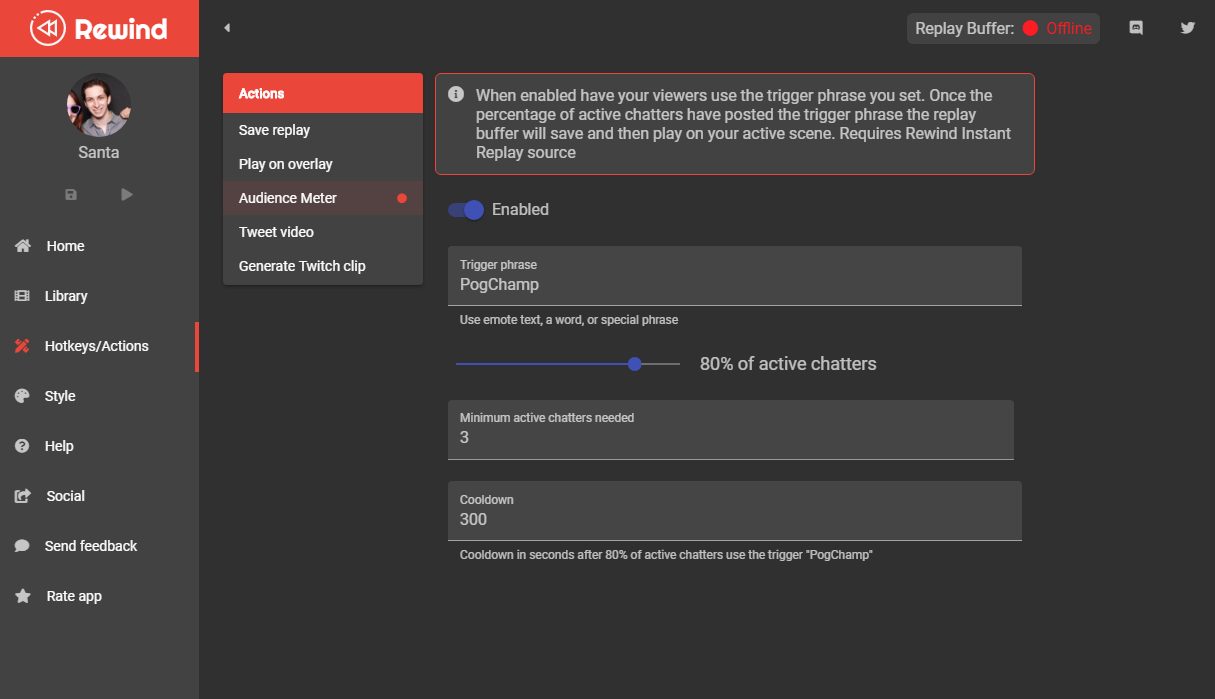Click the Replay Buffer label
This screenshot has height=699, width=1215.
[x=965, y=28]
